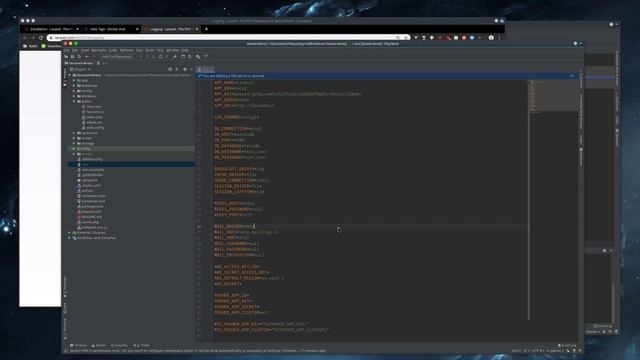The height and width of the screenshot is (360, 640).
Task: Select index.php in the public folder
Action: click(94, 117)
